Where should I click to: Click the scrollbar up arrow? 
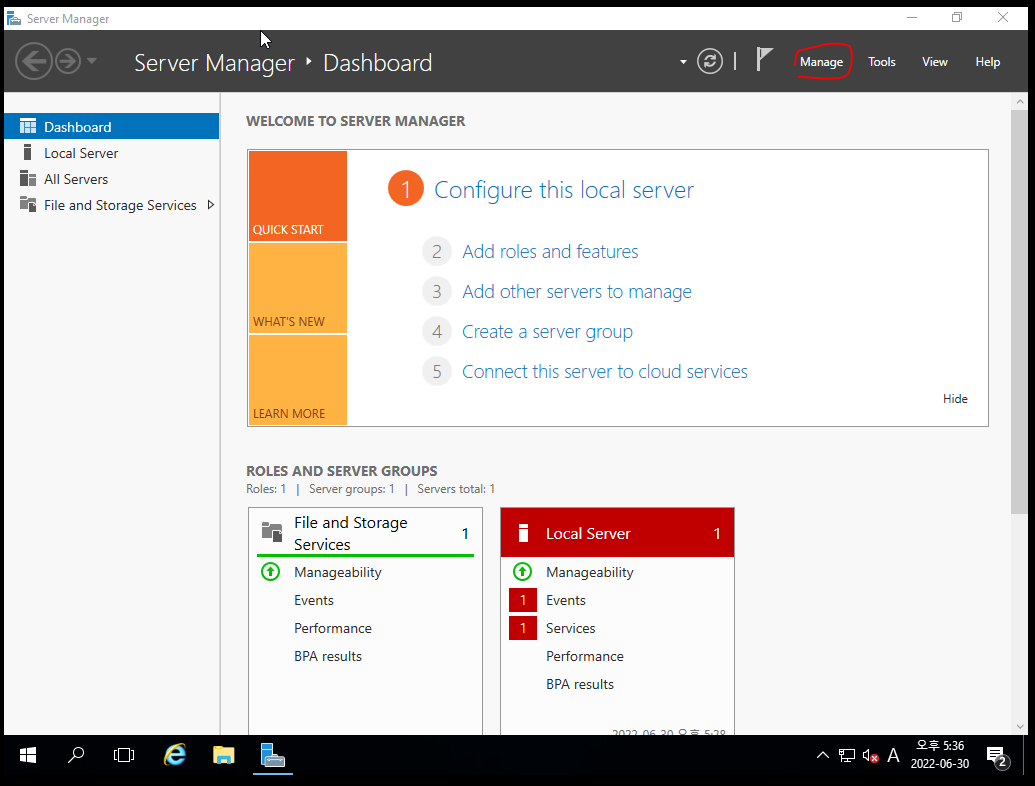click(1020, 102)
